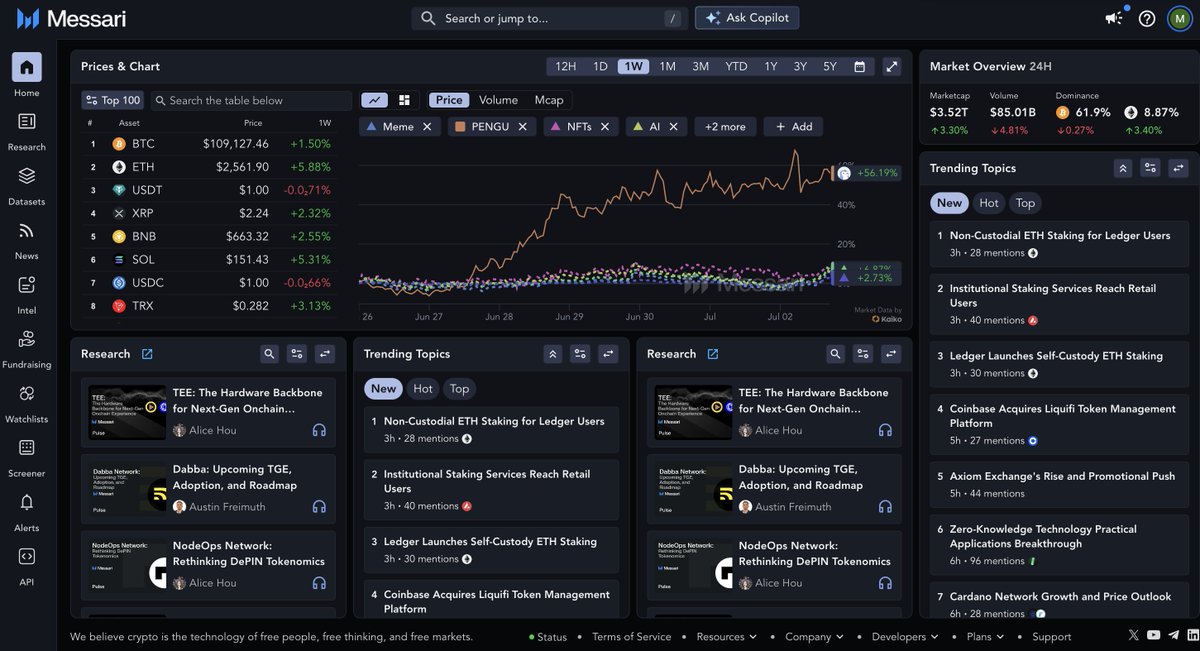Switch chart to line view icon
1200x651 pixels.
coord(375,100)
